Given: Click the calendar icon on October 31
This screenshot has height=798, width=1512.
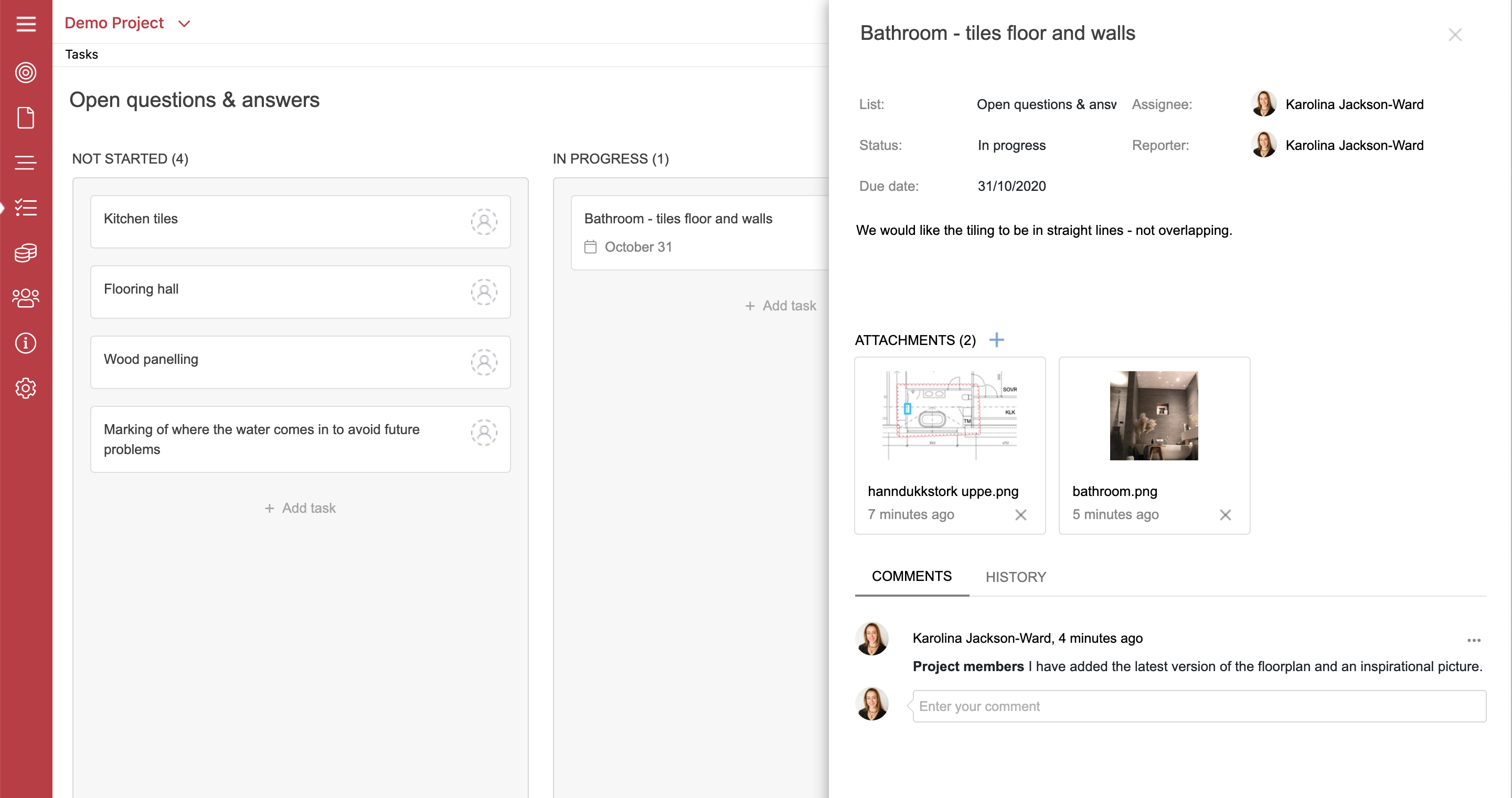Looking at the screenshot, I should point(591,246).
